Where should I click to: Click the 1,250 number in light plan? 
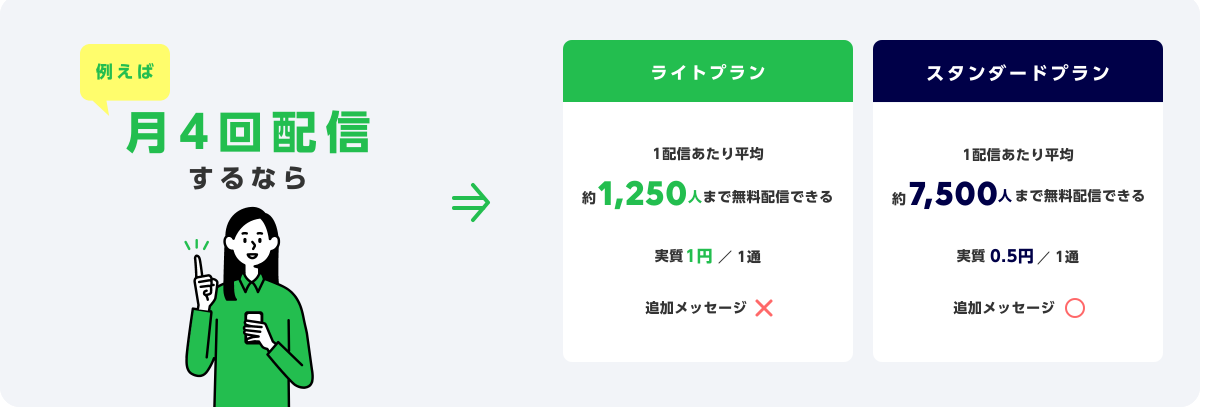[x=642, y=195]
